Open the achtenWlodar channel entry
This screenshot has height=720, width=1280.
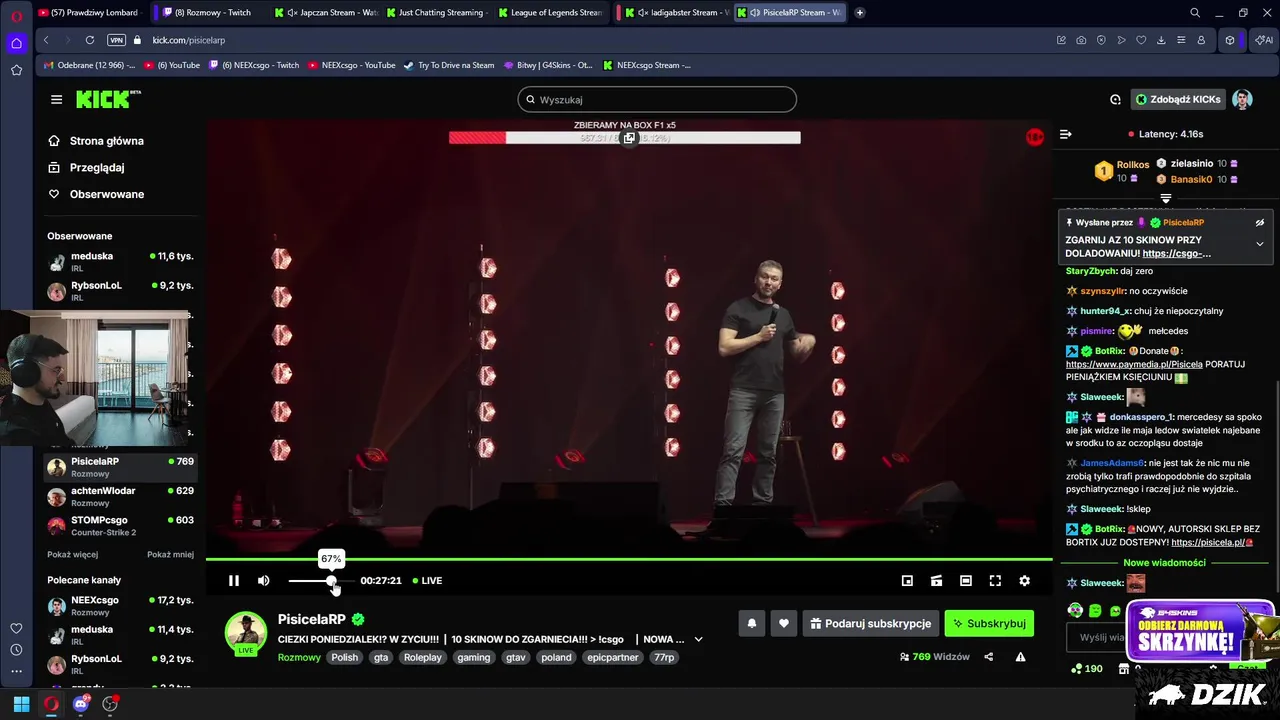coord(120,497)
